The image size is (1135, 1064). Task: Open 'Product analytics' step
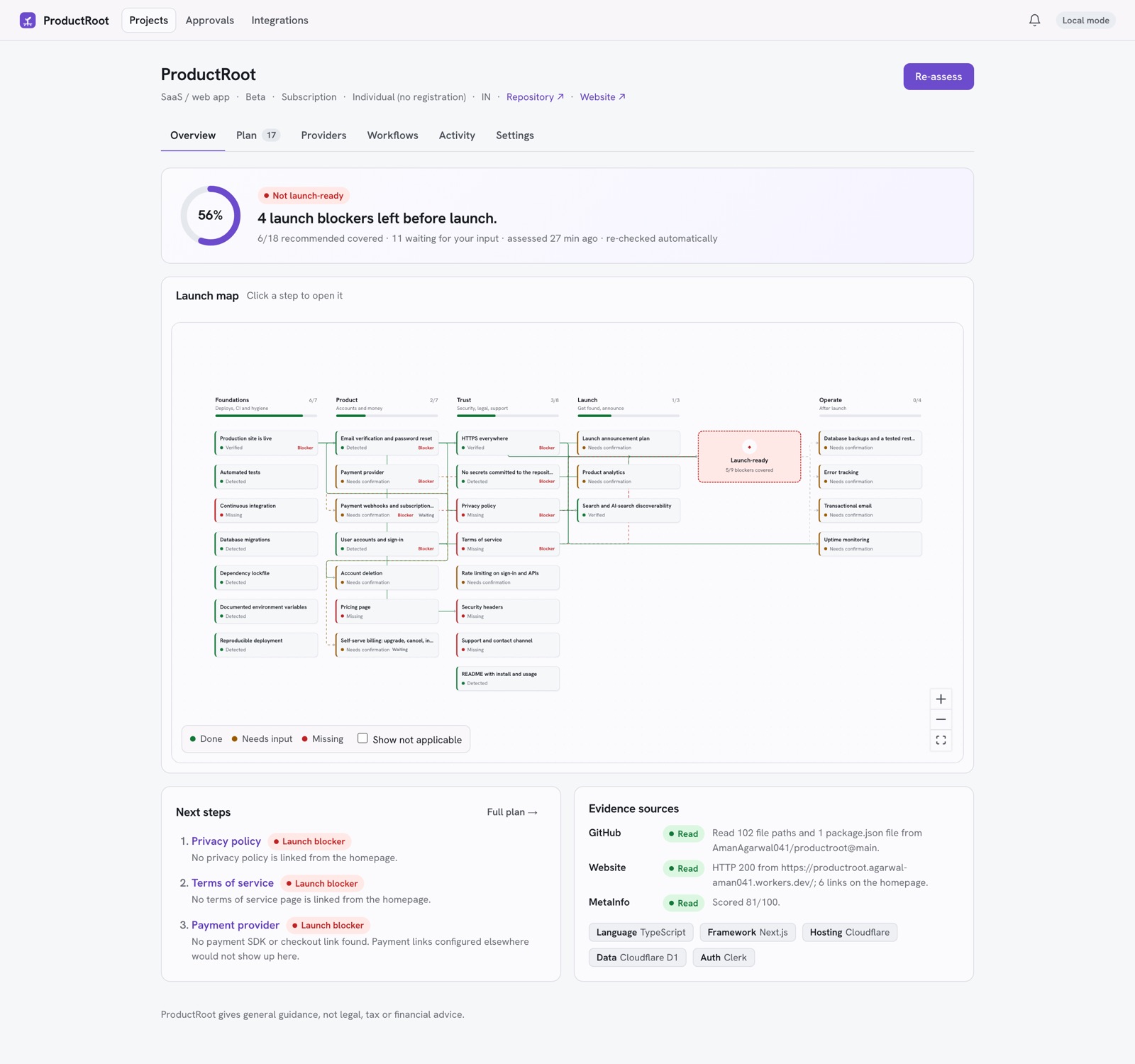629,477
